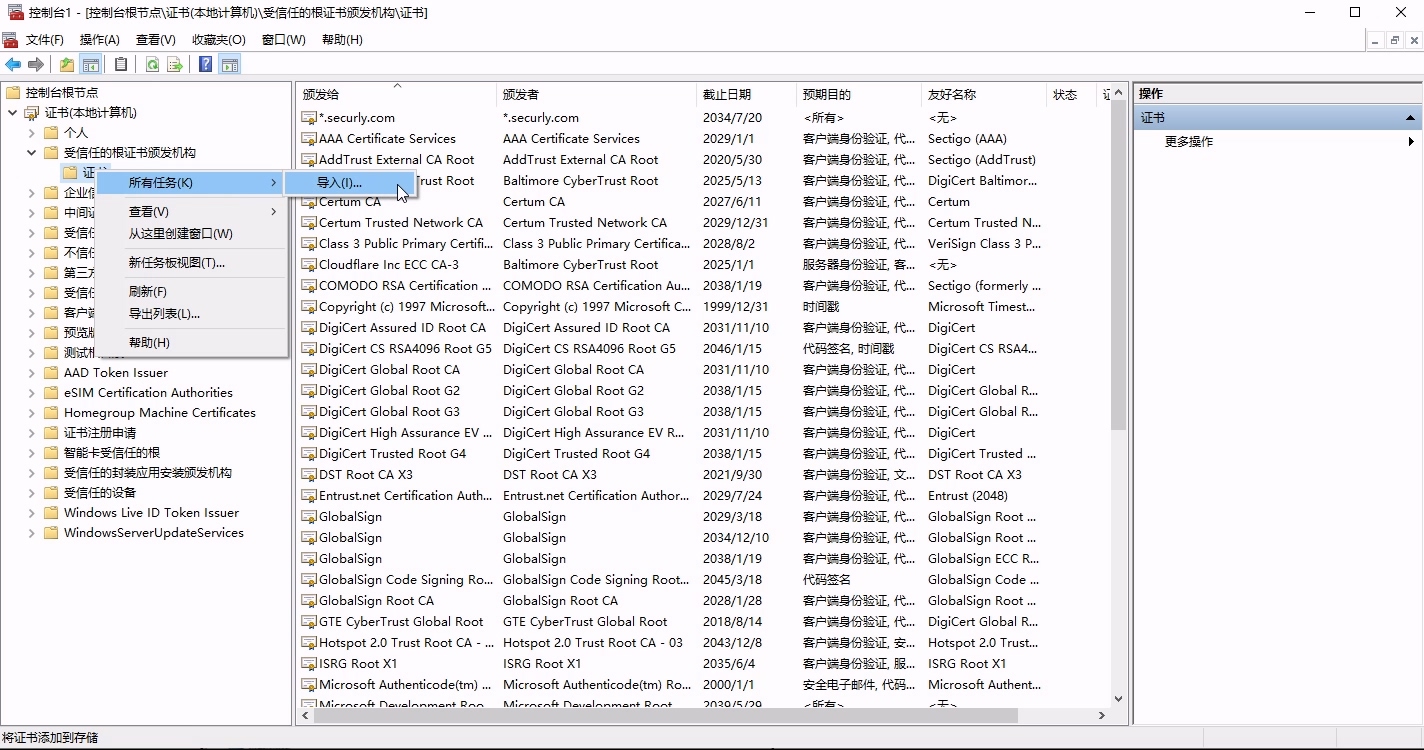Click folder icon beside 个人

[51, 132]
